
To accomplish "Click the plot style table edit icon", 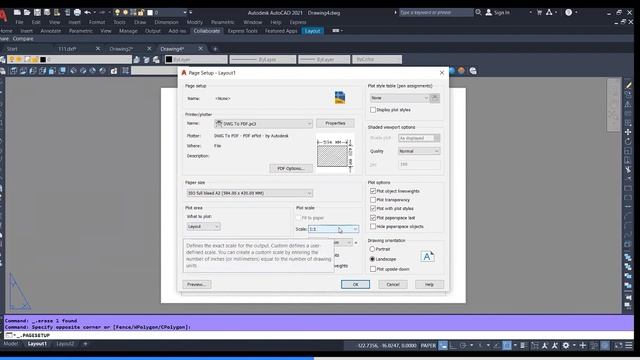I will point(435,98).
